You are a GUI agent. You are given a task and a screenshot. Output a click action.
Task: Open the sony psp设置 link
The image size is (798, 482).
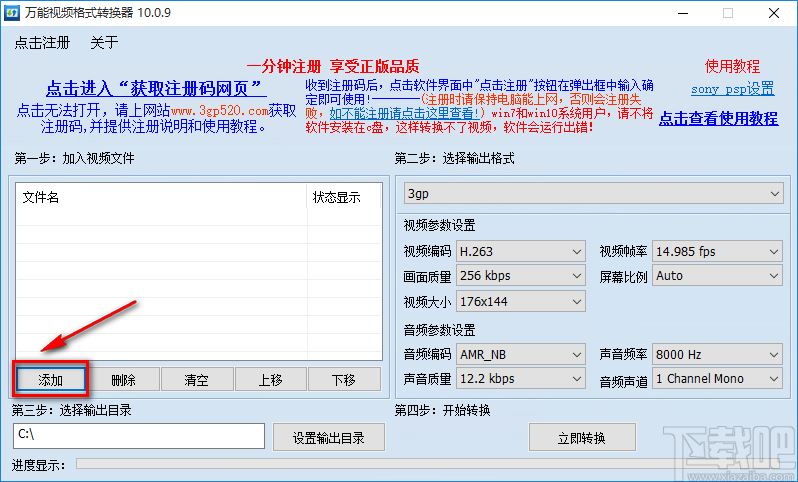732,89
